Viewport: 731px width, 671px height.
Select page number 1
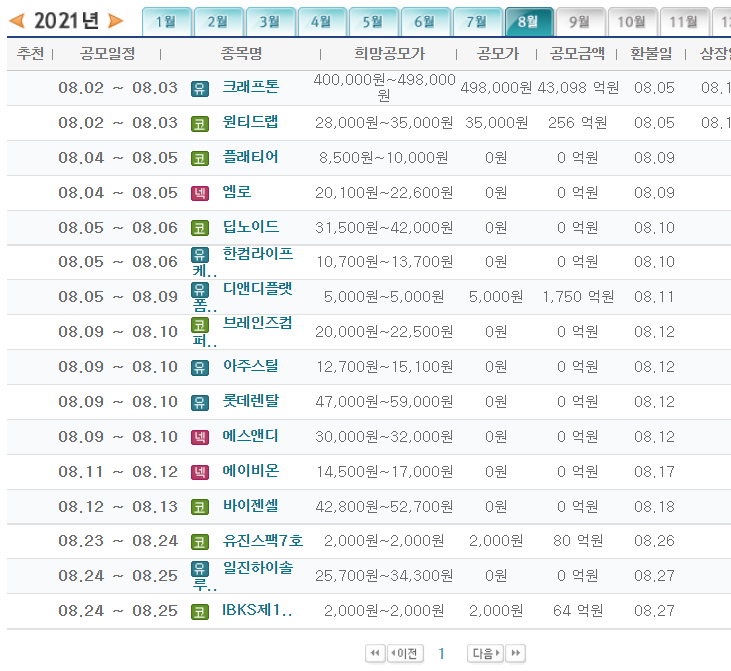[441, 654]
